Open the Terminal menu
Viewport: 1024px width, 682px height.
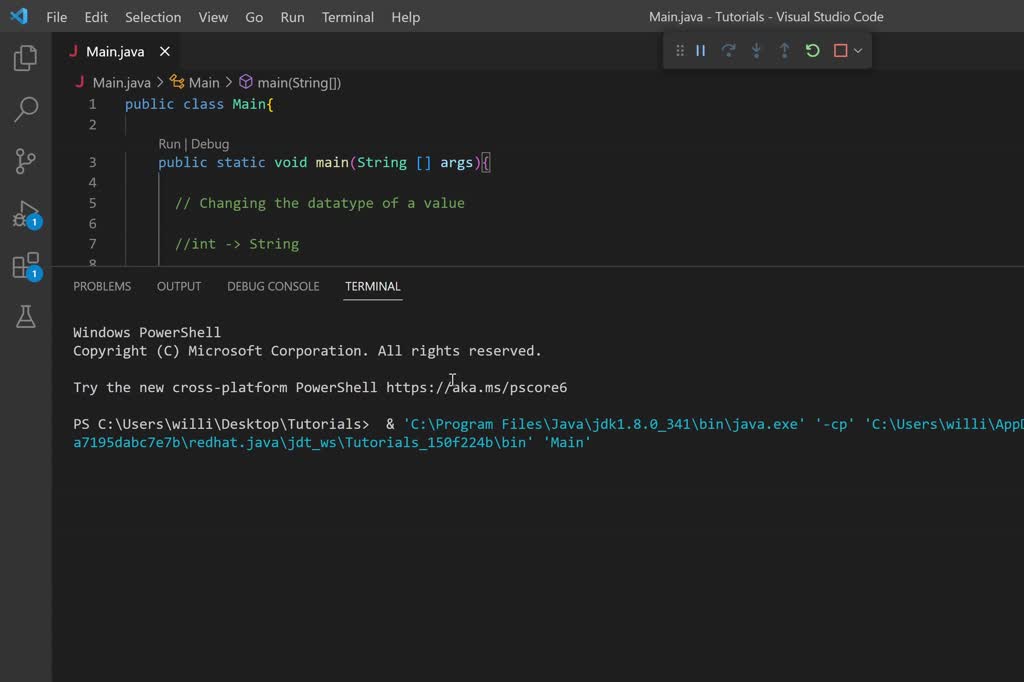click(x=348, y=17)
